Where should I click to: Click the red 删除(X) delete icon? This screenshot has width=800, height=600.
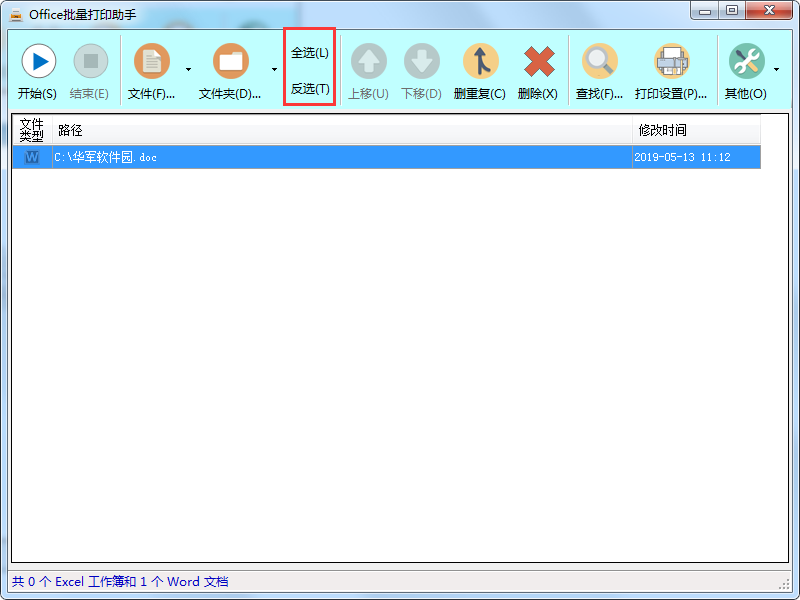point(538,61)
